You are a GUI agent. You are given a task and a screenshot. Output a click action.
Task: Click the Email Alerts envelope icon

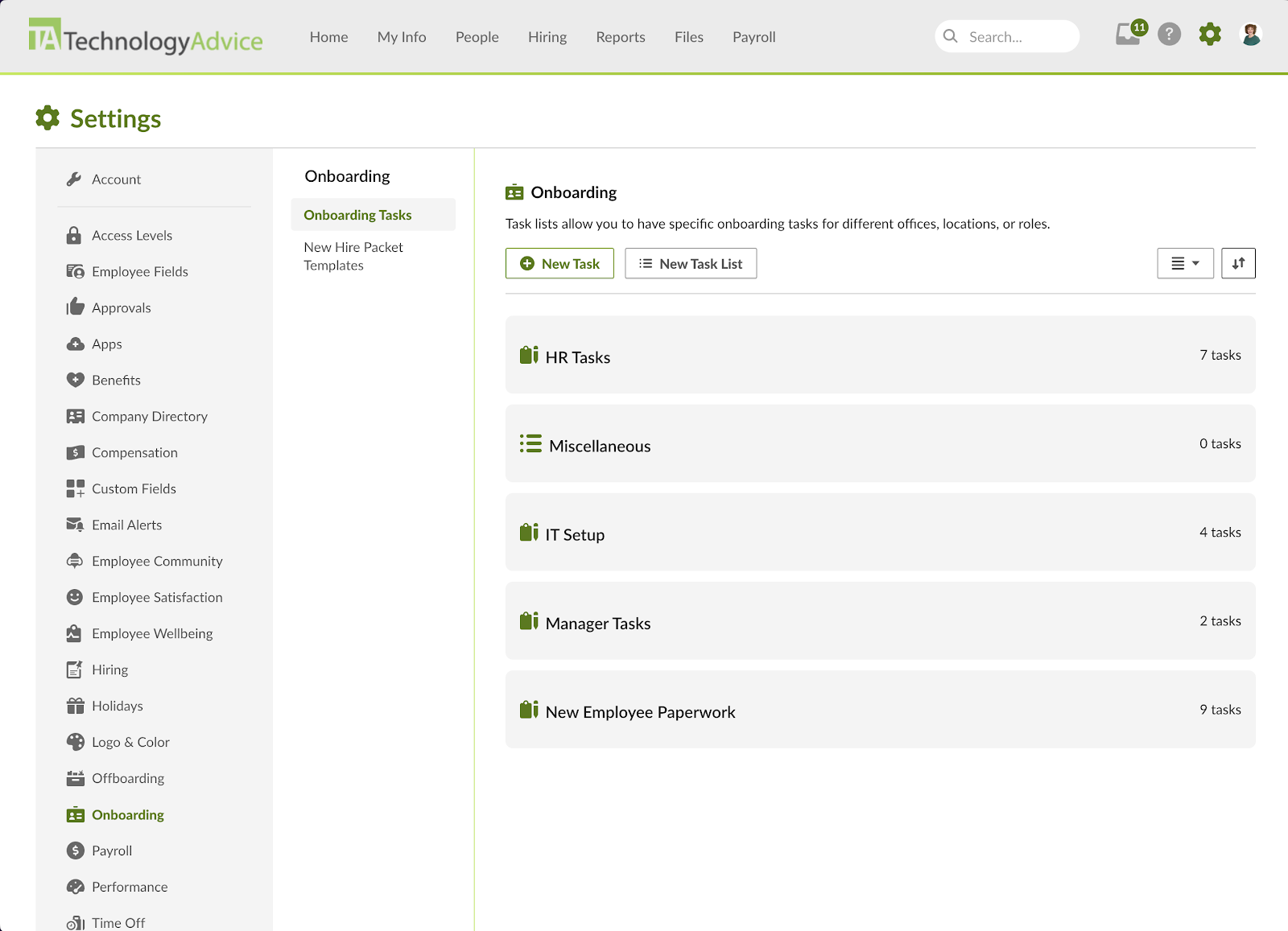[x=75, y=525]
